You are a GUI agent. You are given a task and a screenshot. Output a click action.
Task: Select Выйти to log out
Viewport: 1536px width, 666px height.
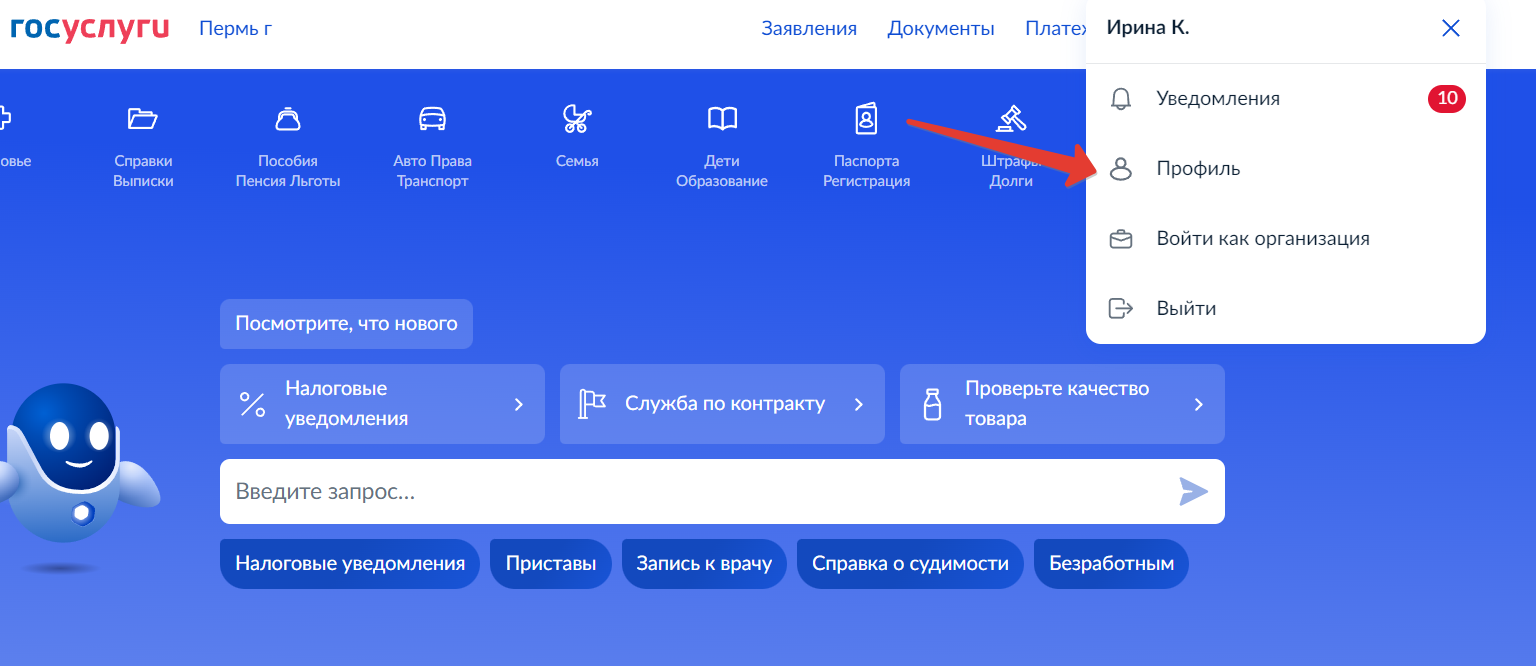(x=1186, y=308)
